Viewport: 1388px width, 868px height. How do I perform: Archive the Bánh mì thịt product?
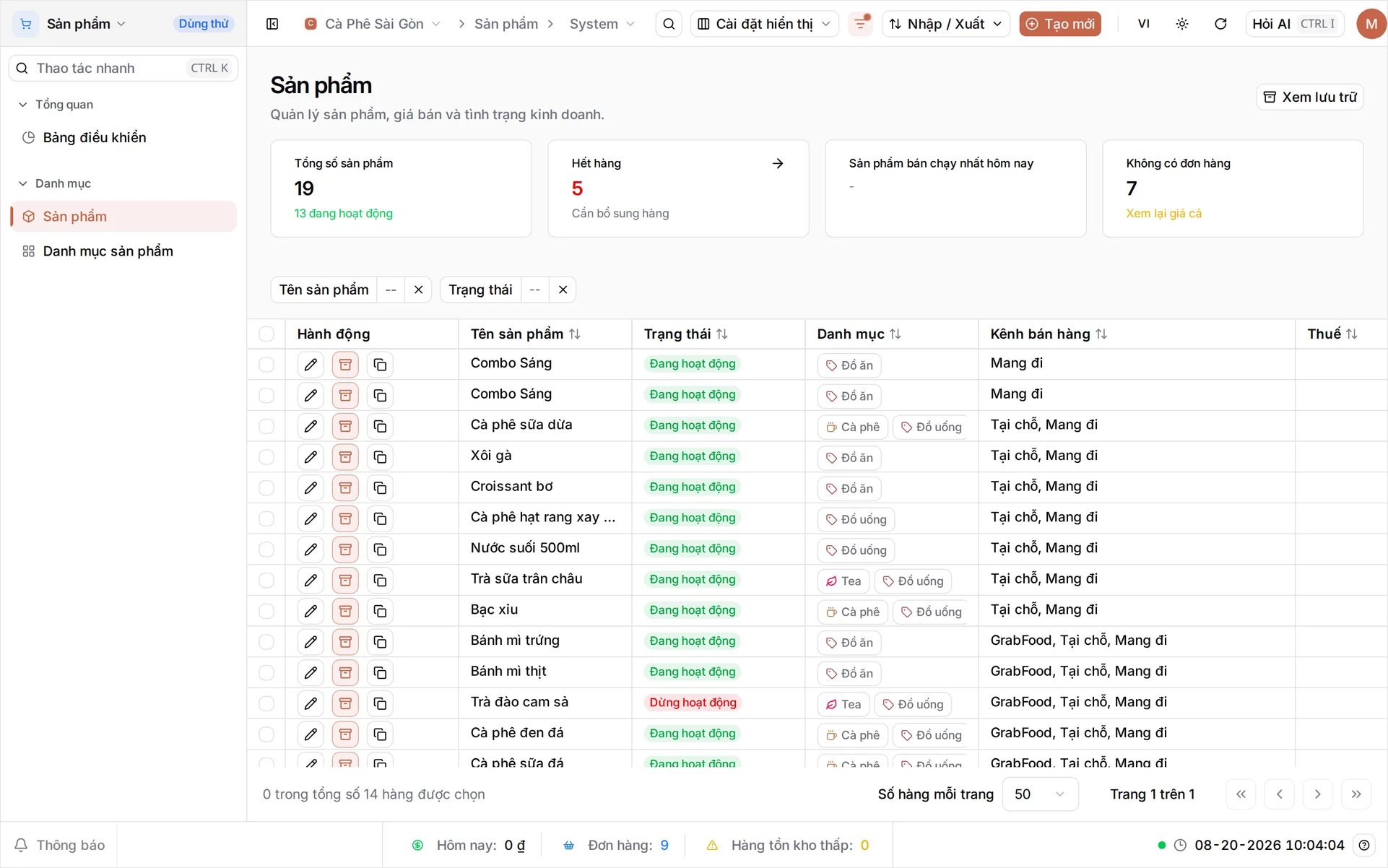(x=345, y=673)
